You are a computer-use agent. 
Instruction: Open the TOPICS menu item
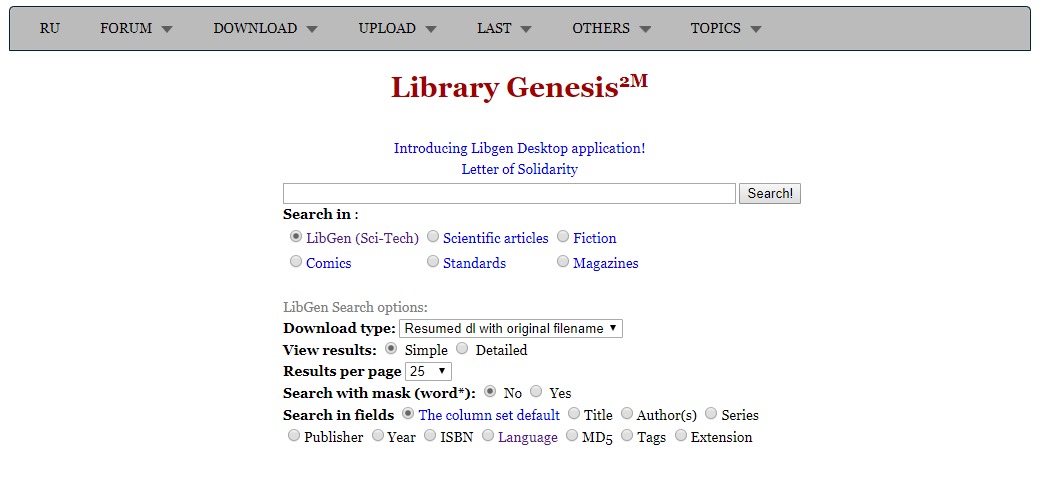(x=716, y=29)
